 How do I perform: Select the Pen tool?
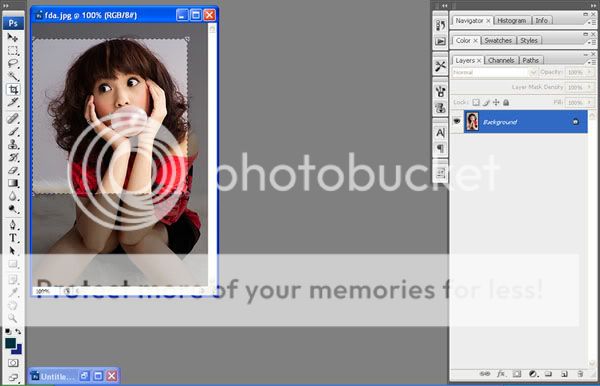(x=13, y=225)
